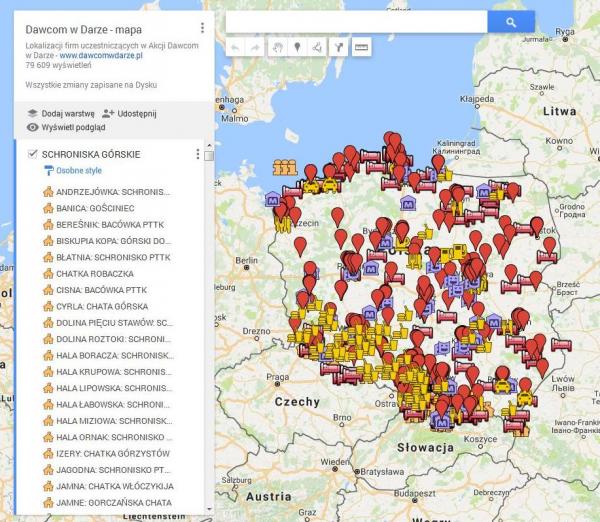This screenshot has width=600, height=522.
Task: Select BEREŚNIK: BACÓWKA PTTK entry
Action: coord(110,225)
